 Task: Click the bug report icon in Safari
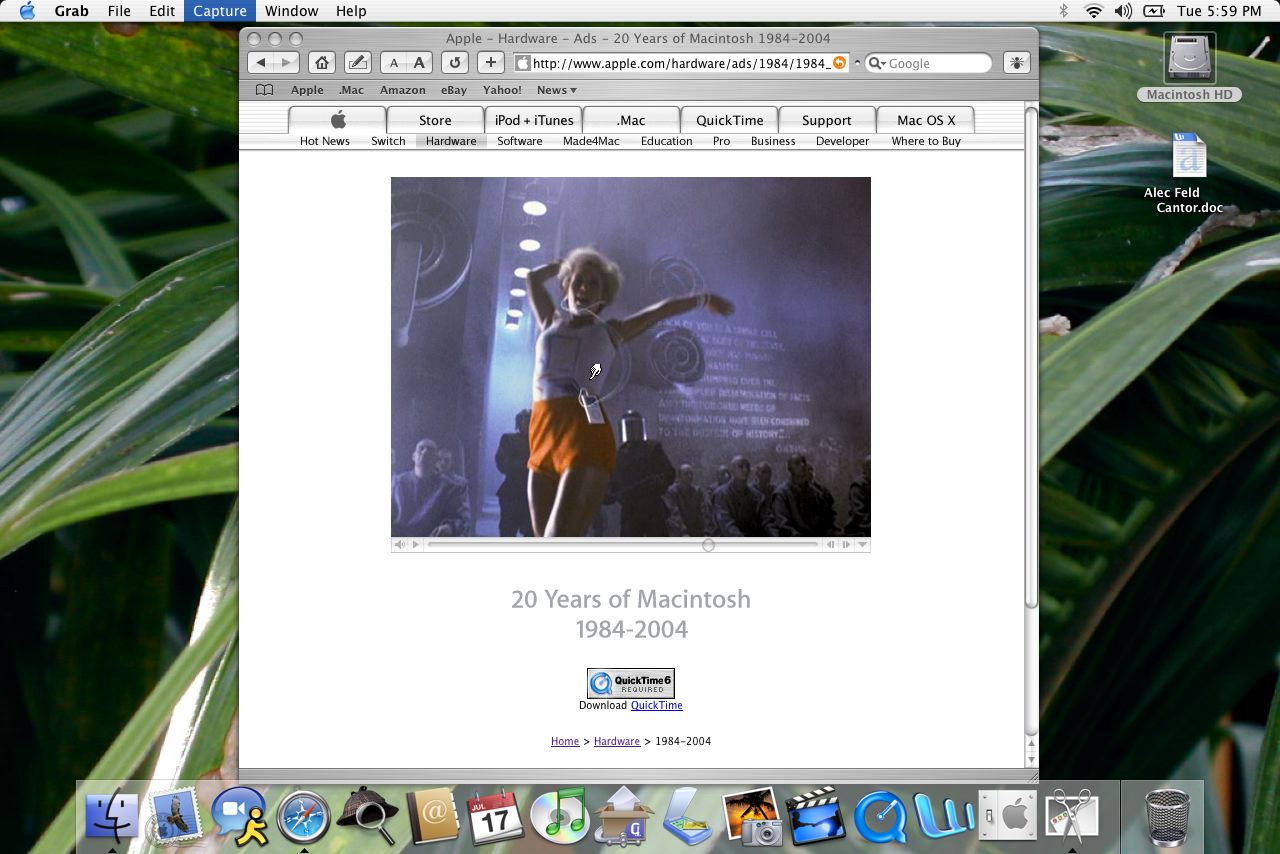tap(1016, 63)
